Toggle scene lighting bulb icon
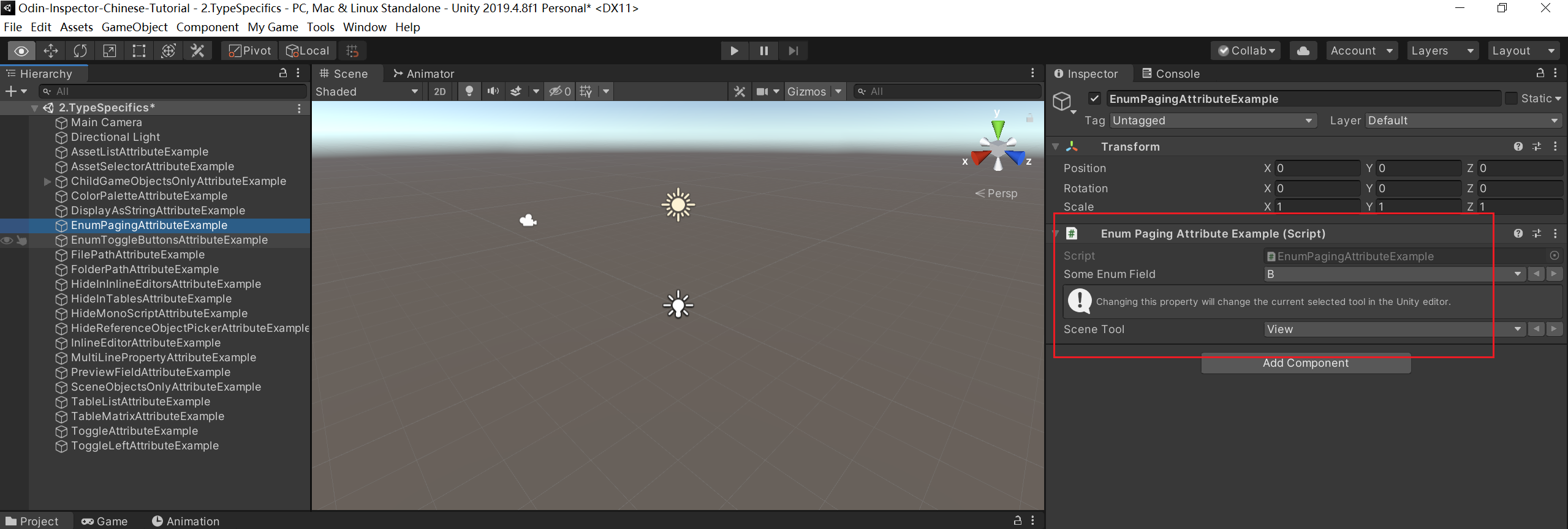Screen dimensions: 1568x529 (x=469, y=91)
